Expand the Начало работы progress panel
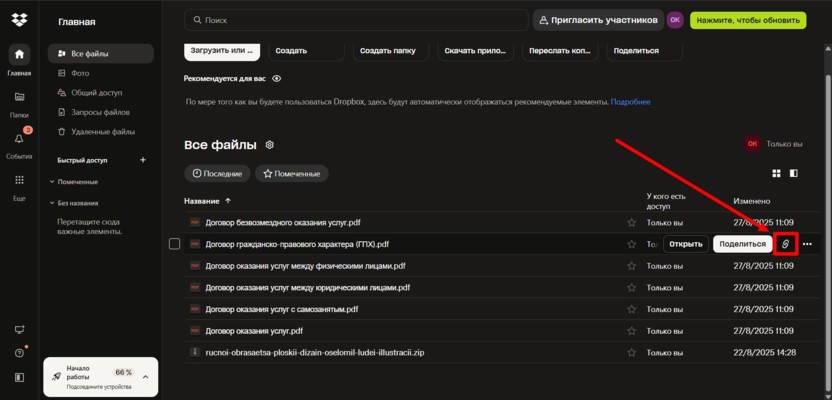This screenshot has height=400, width=832. pyautogui.click(x=145, y=376)
